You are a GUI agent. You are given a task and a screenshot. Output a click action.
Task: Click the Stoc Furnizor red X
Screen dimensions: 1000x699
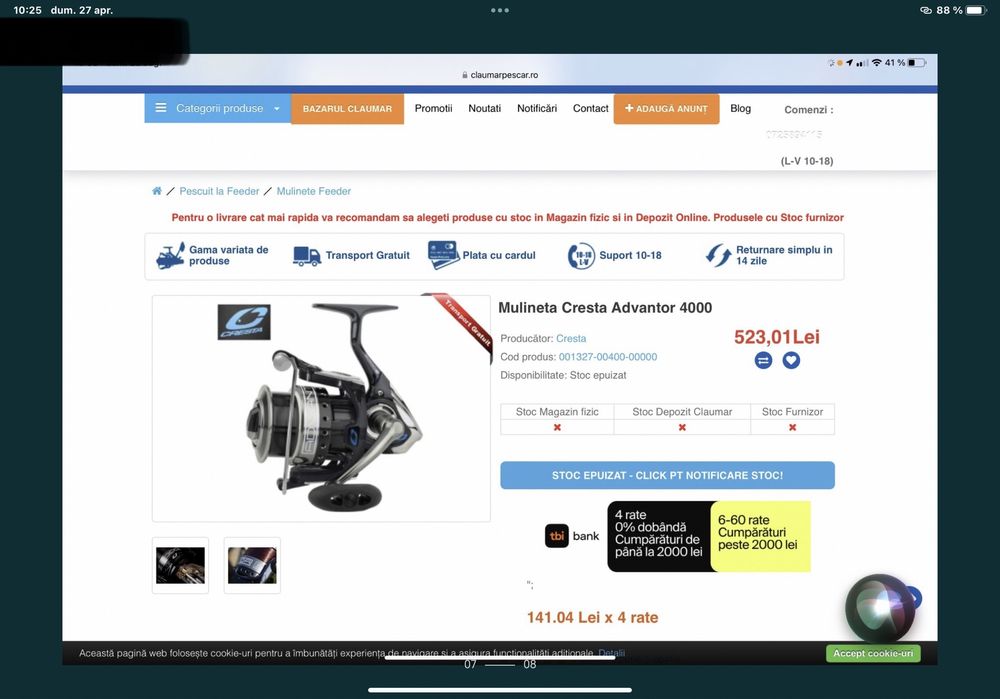click(793, 427)
